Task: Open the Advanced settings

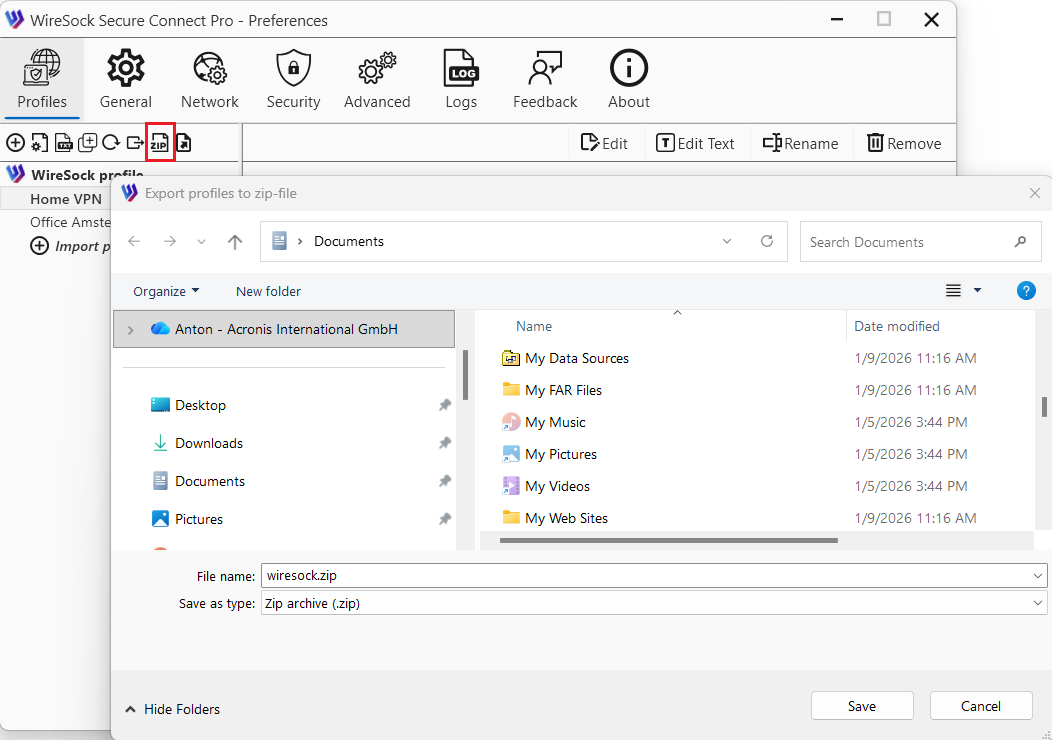Action: (x=377, y=78)
